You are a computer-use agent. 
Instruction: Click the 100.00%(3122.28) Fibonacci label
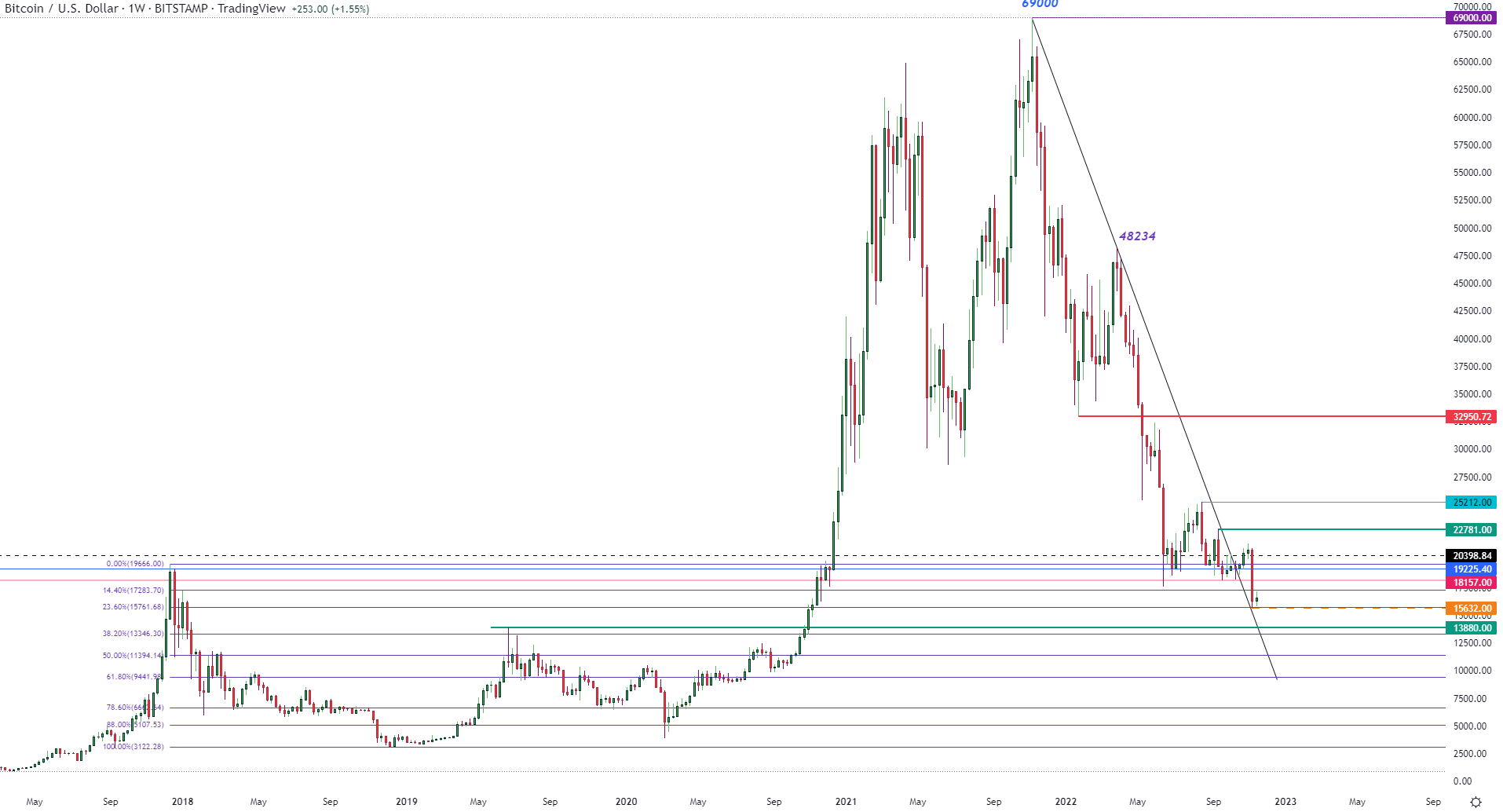coord(133,747)
